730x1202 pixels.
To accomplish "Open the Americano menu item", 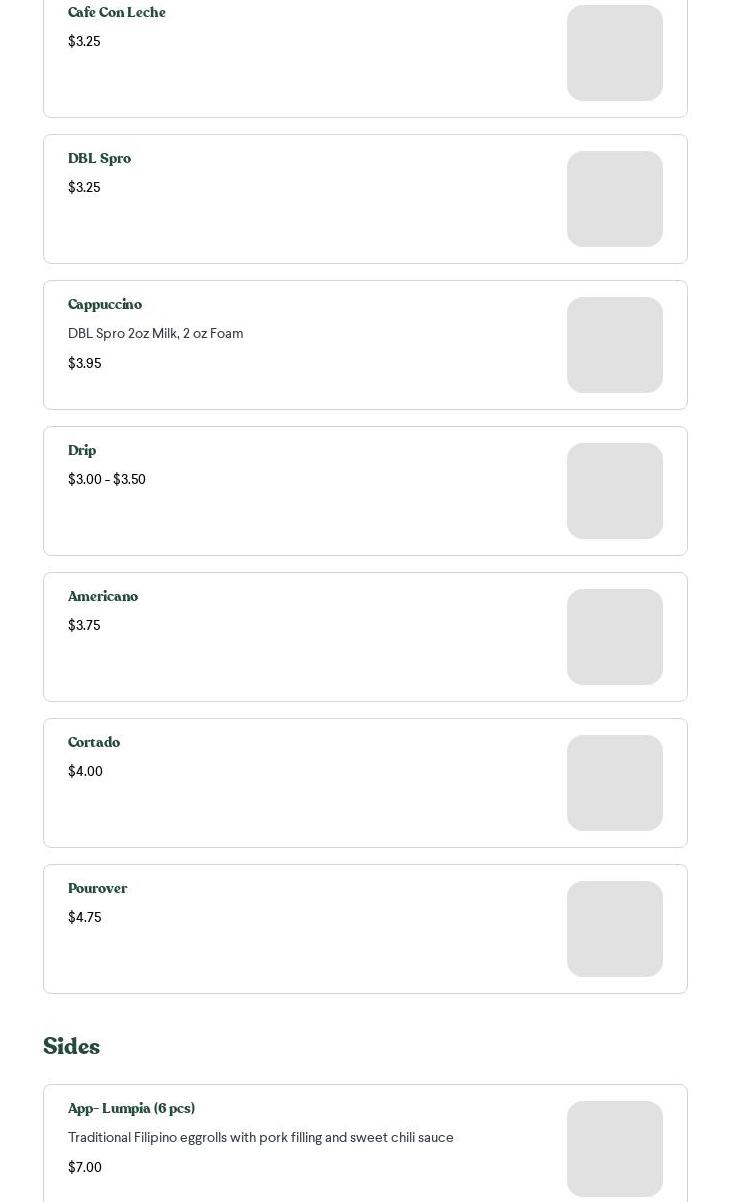I will click(103, 597).
